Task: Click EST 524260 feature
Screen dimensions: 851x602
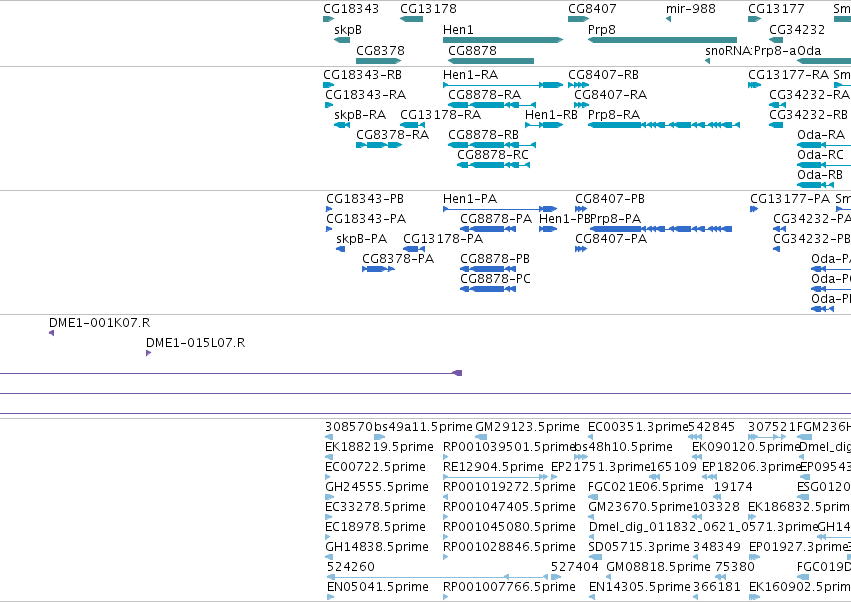Action: pos(437,577)
